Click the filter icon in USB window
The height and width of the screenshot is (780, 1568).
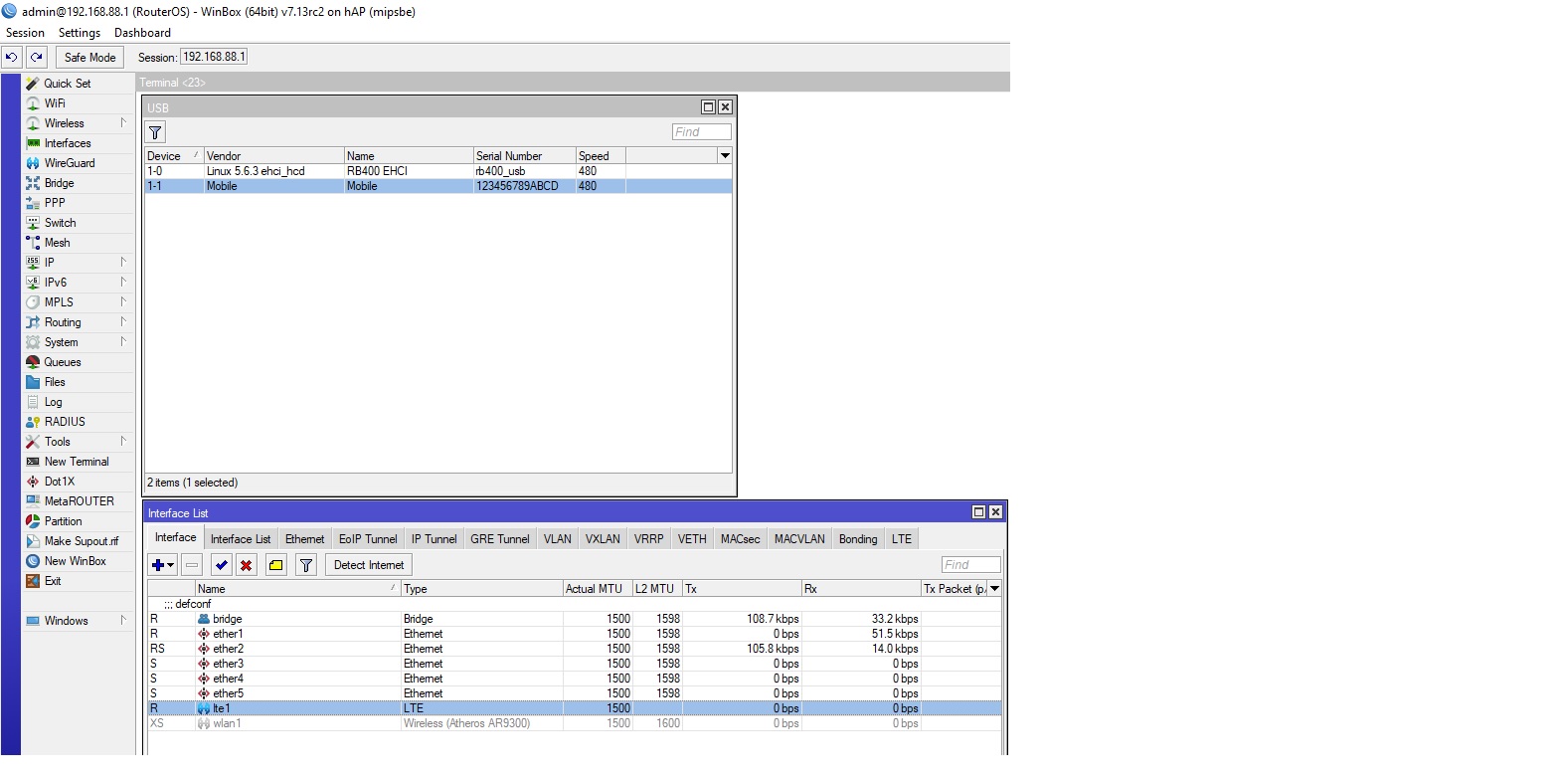[x=155, y=132]
